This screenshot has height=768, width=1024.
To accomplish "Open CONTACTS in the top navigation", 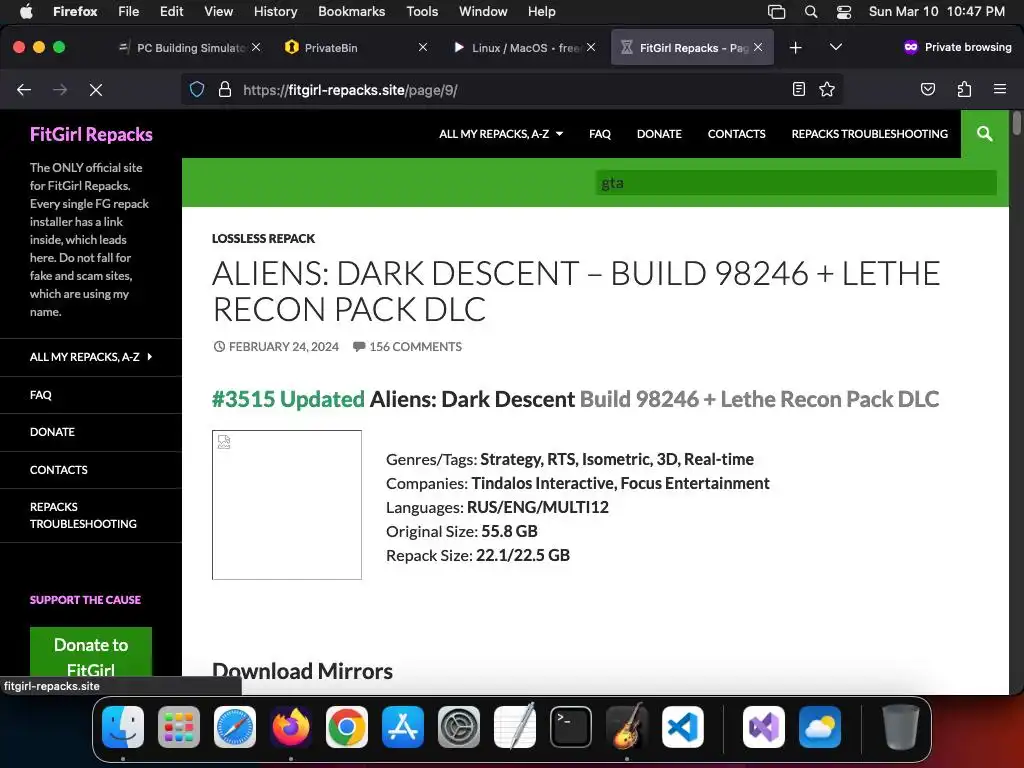I will [736, 134].
